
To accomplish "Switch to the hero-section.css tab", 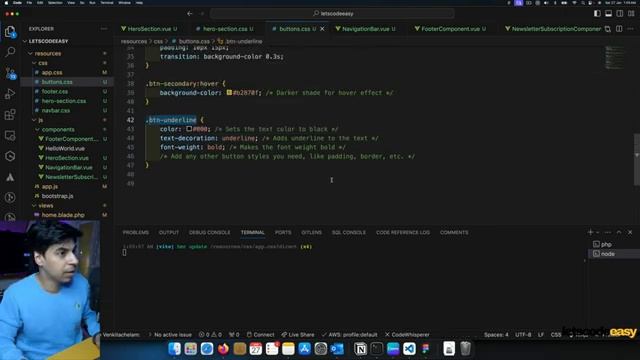I will tap(224, 29).
